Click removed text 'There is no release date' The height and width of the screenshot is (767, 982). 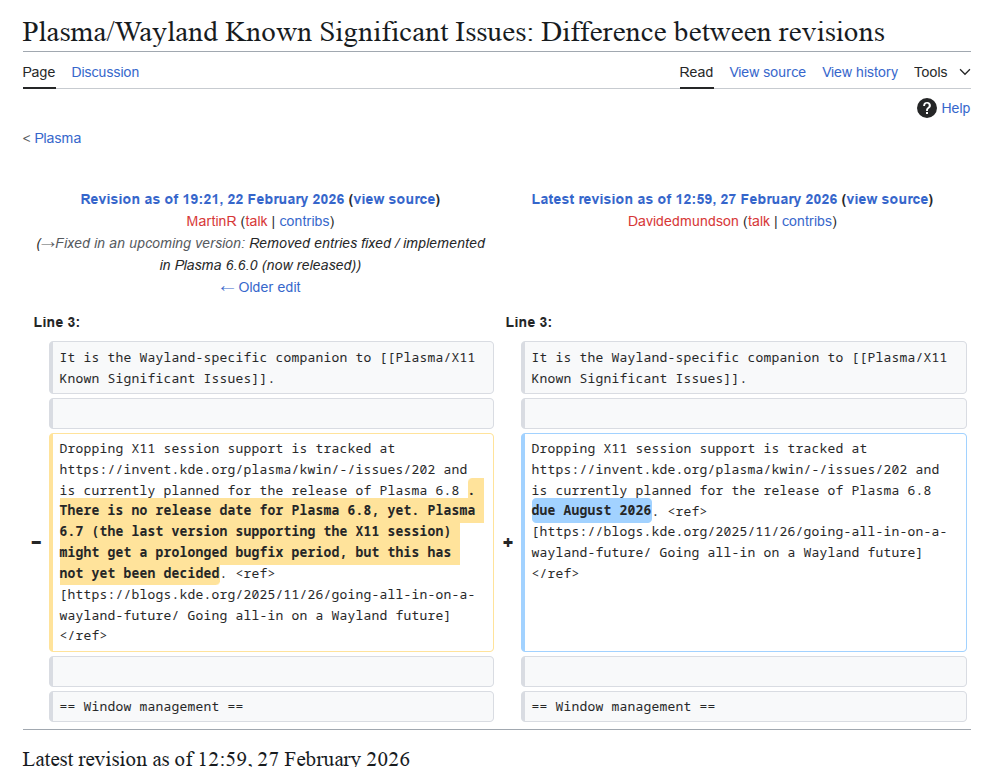(x=154, y=510)
